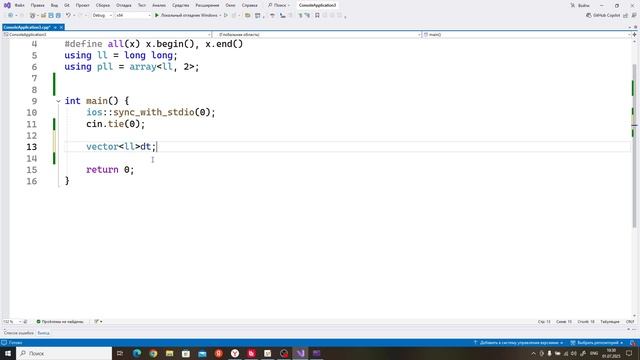Viewport: 640px width, 360px height.
Task: Click the comment-out lines toolbar icon
Action: tap(300, 15)
